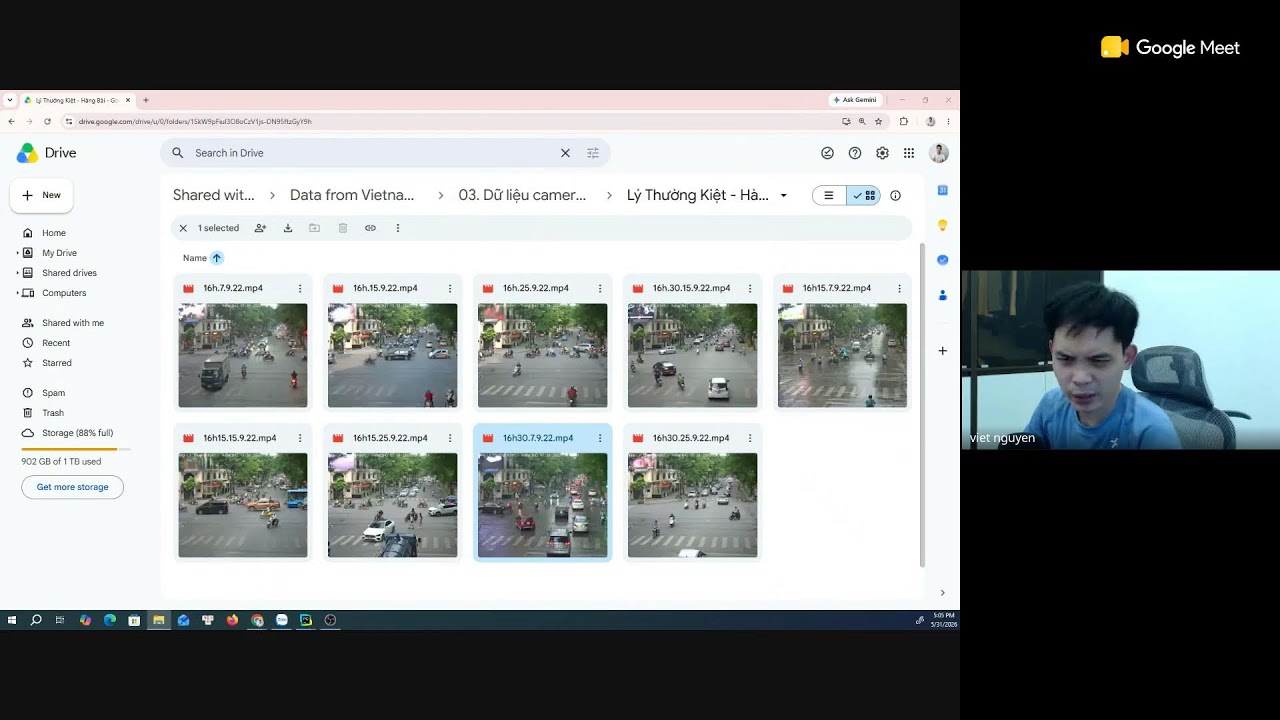Bookmark this page star icon
The height and width of the screenshot is (720, 1280).
tap(878, 121)
